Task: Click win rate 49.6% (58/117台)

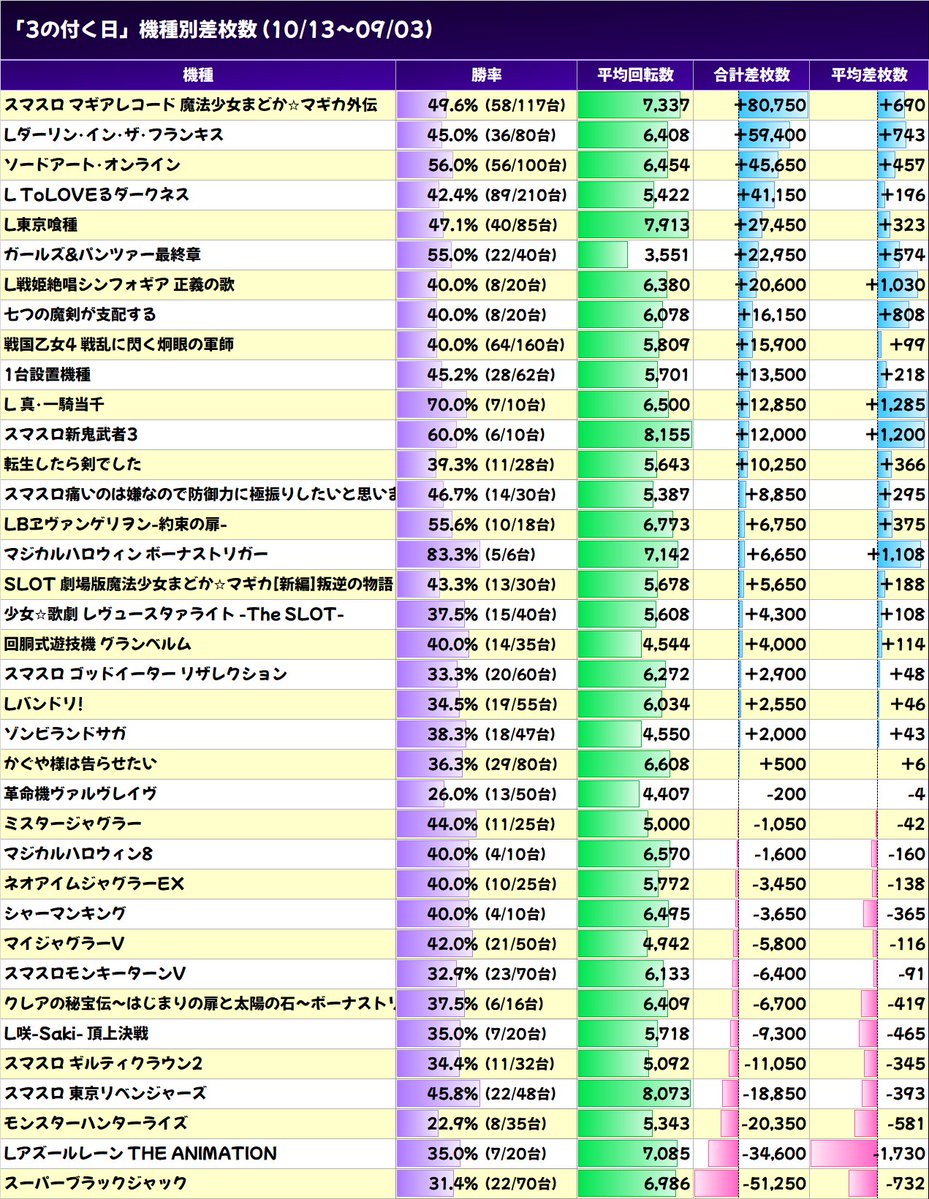Action: pos(497,105)
